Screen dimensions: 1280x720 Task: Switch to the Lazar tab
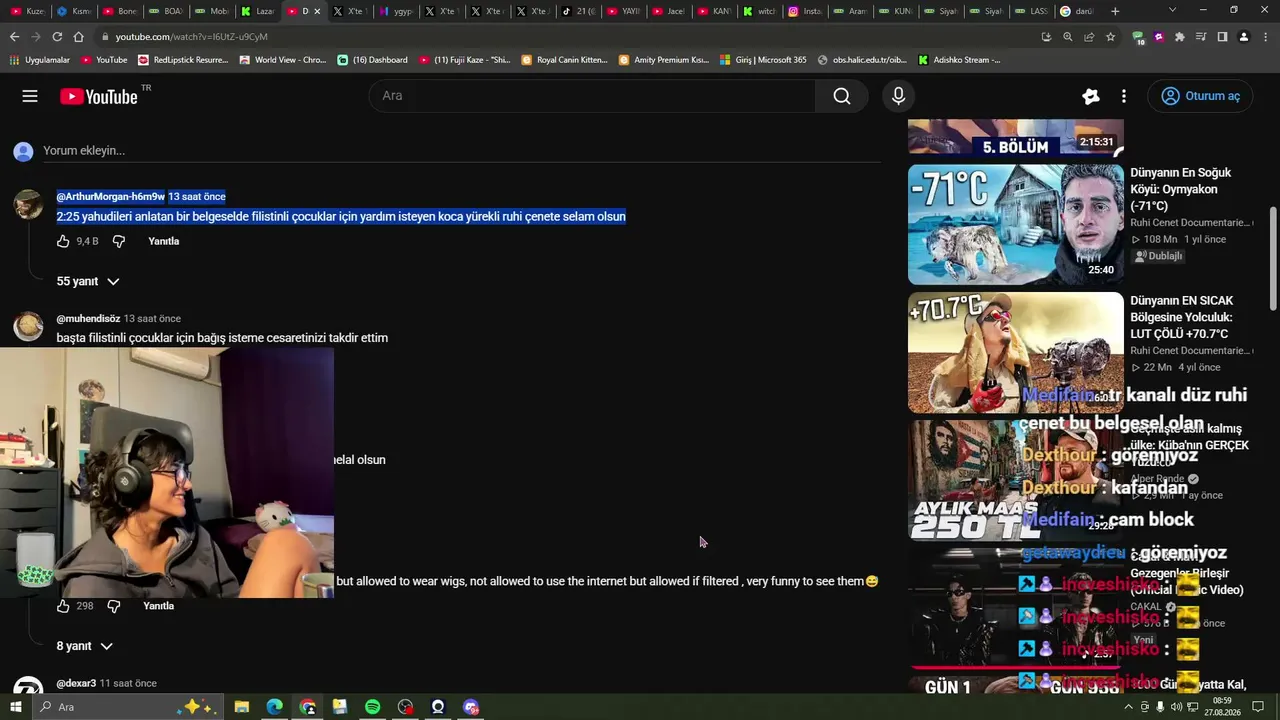[257, 11]
